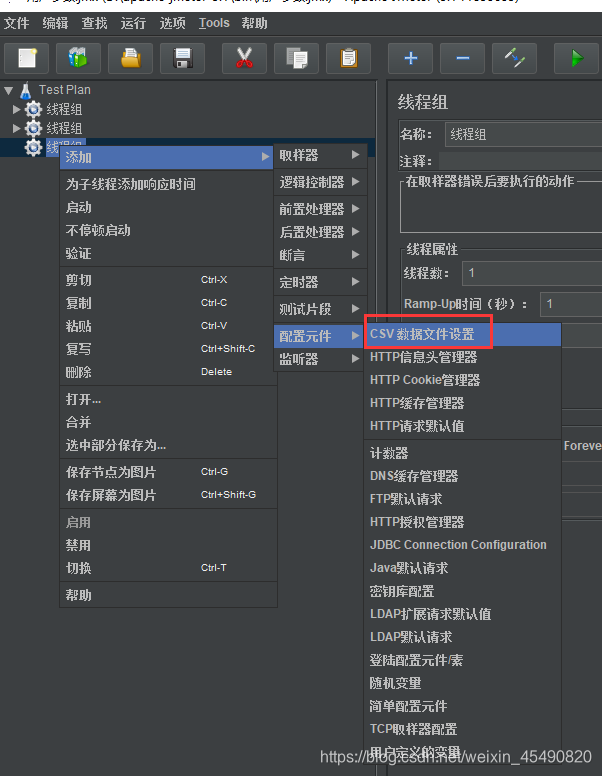Open the 定时器 submenu
The image size is (602, 776).
(x=320, y=282)
